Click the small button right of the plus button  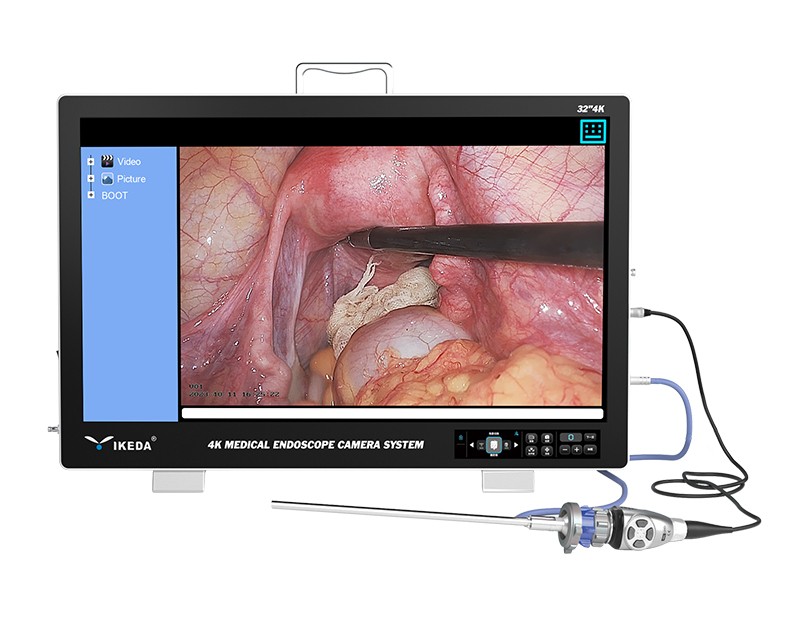click(590, 450)
